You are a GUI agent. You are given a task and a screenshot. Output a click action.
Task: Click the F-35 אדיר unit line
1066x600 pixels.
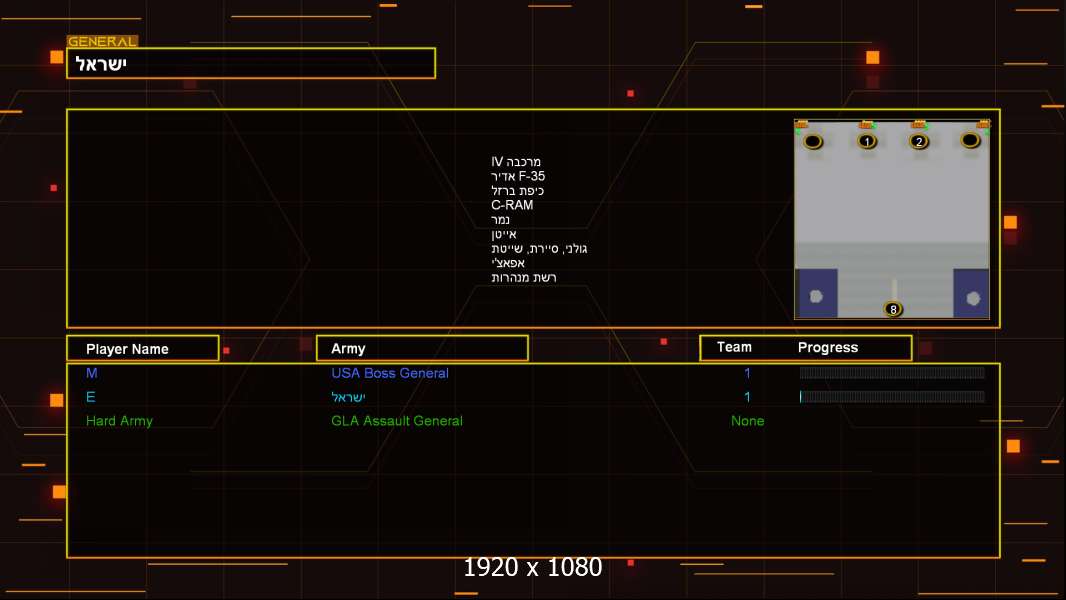[x=518, y=176]
